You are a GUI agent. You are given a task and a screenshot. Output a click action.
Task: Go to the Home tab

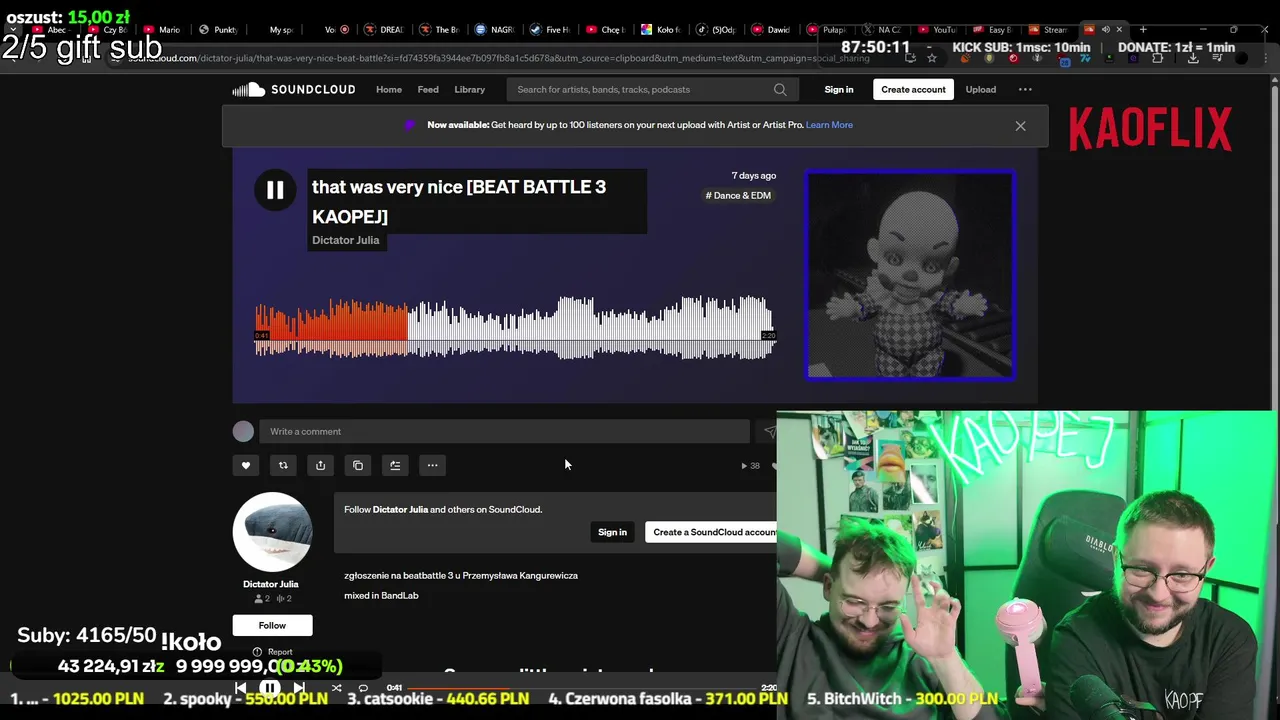(389, 89)
